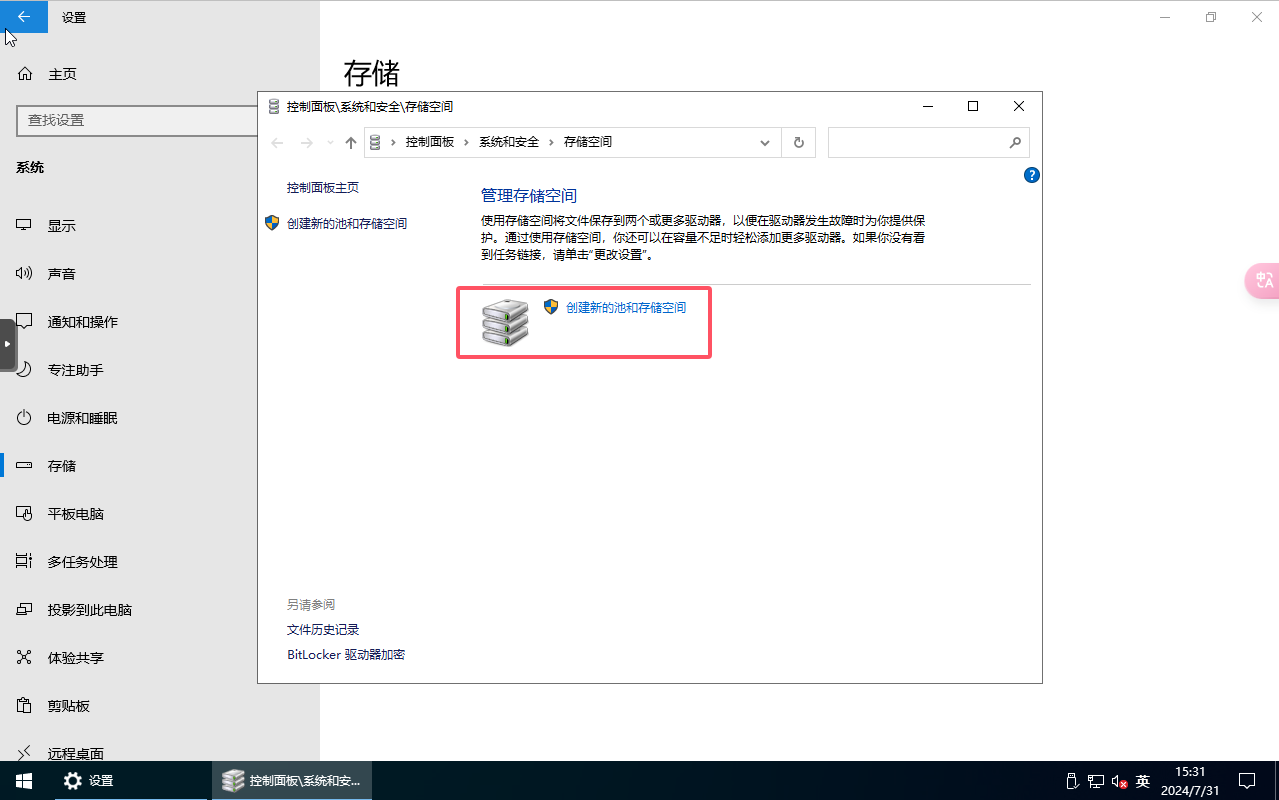
Task: Click the search magnifier icon
Action: [1015, 142]
